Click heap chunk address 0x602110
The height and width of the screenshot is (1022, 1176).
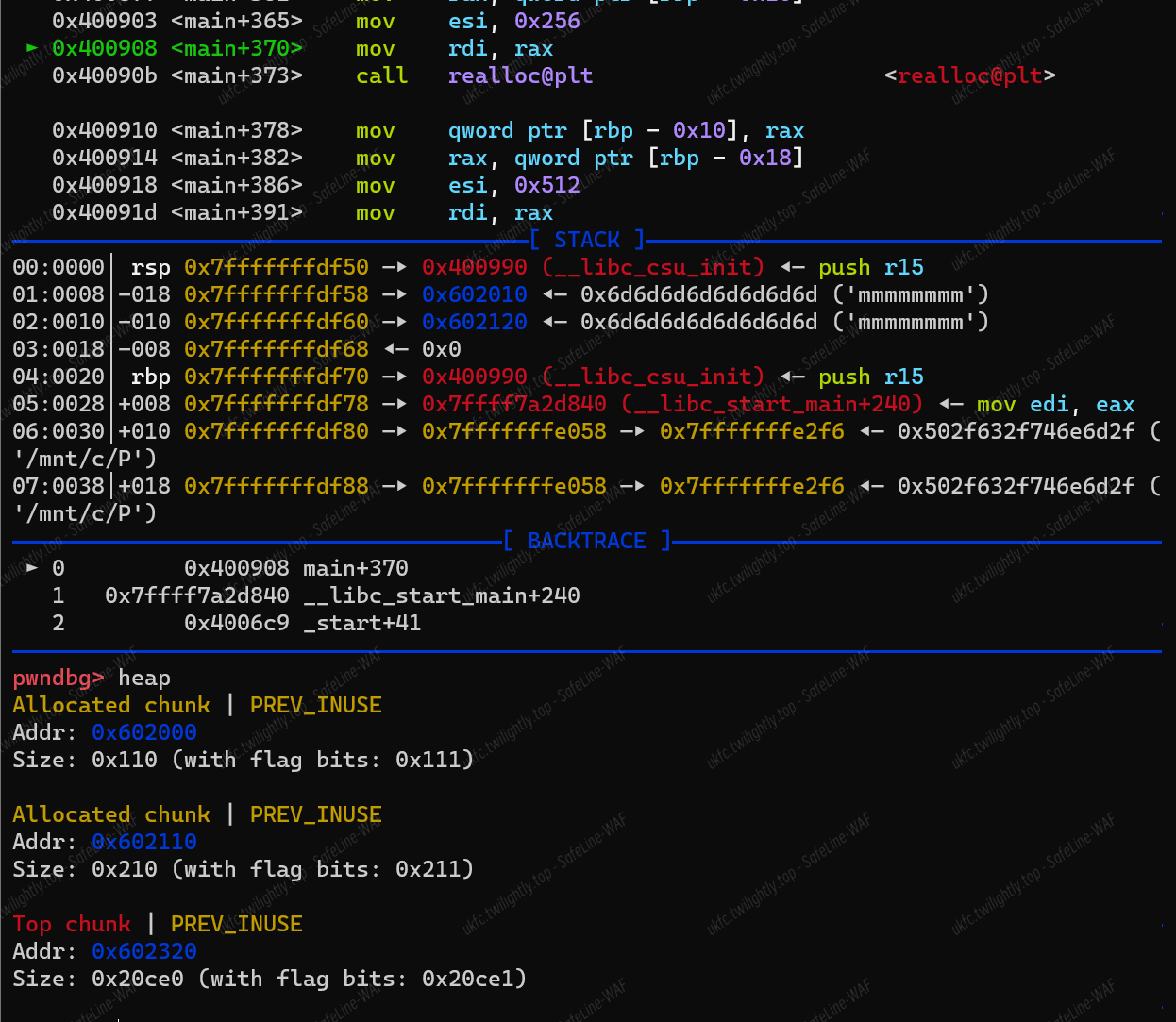click(143, 842)
